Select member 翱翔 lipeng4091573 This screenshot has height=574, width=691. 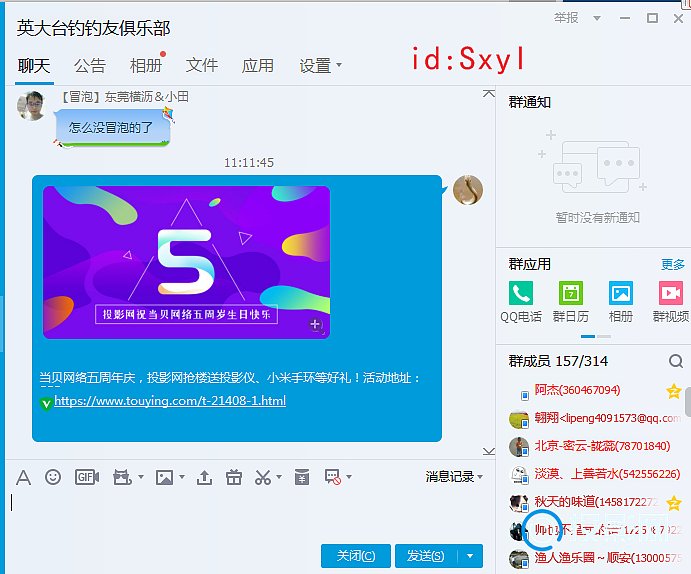pyautogui.click(x=595, y=418)
